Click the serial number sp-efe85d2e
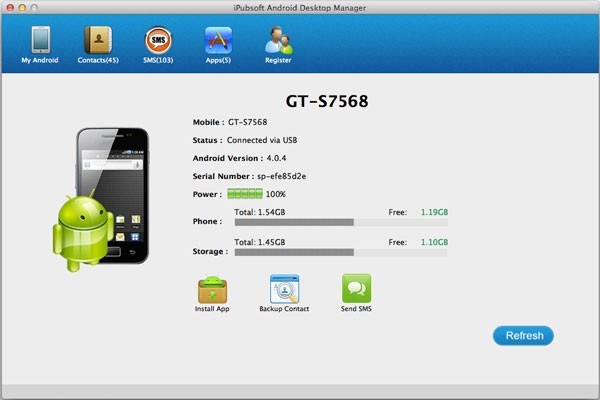600x400 pixels. coord(281,176)
